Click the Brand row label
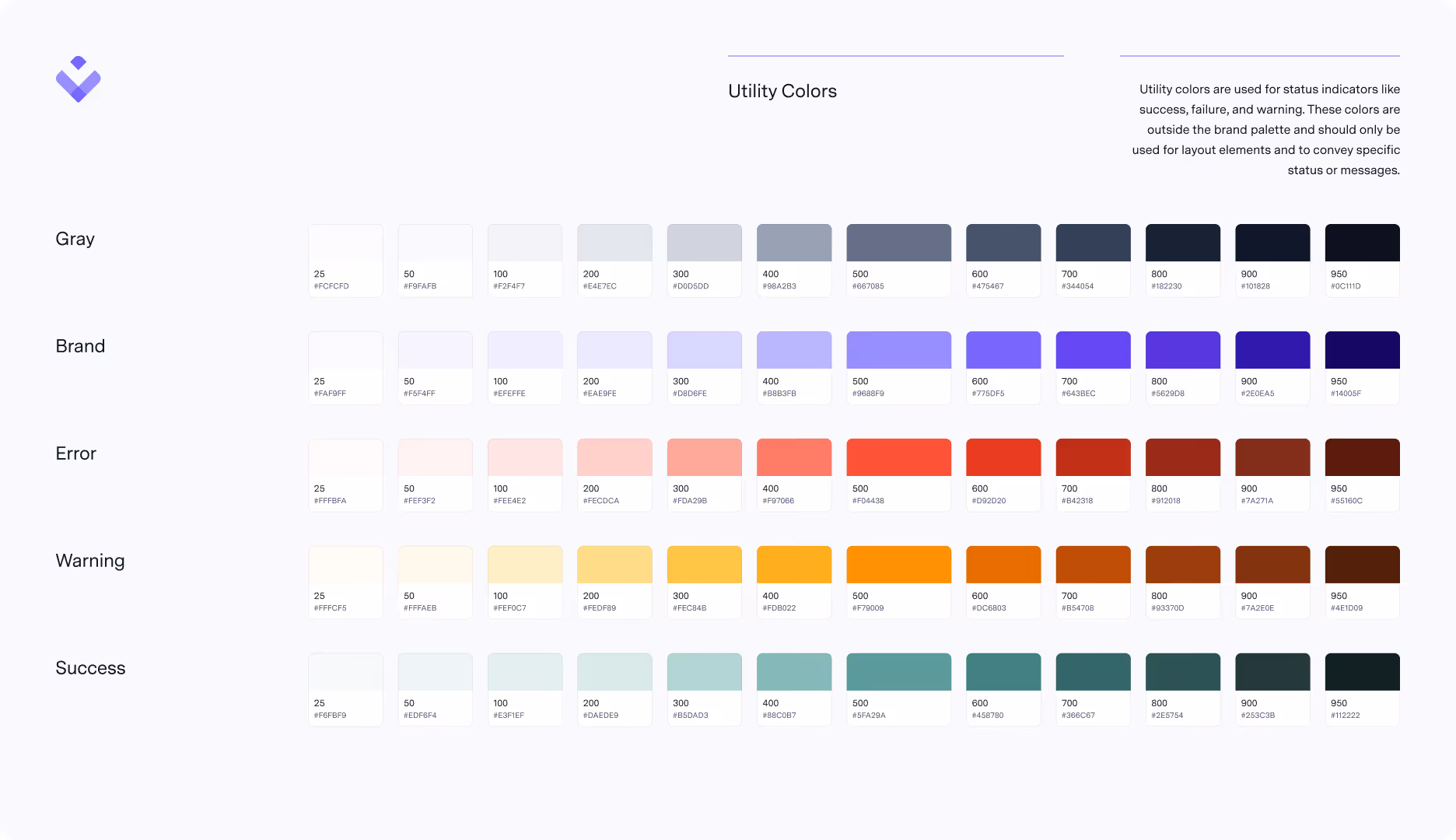 tap(80, 346)
